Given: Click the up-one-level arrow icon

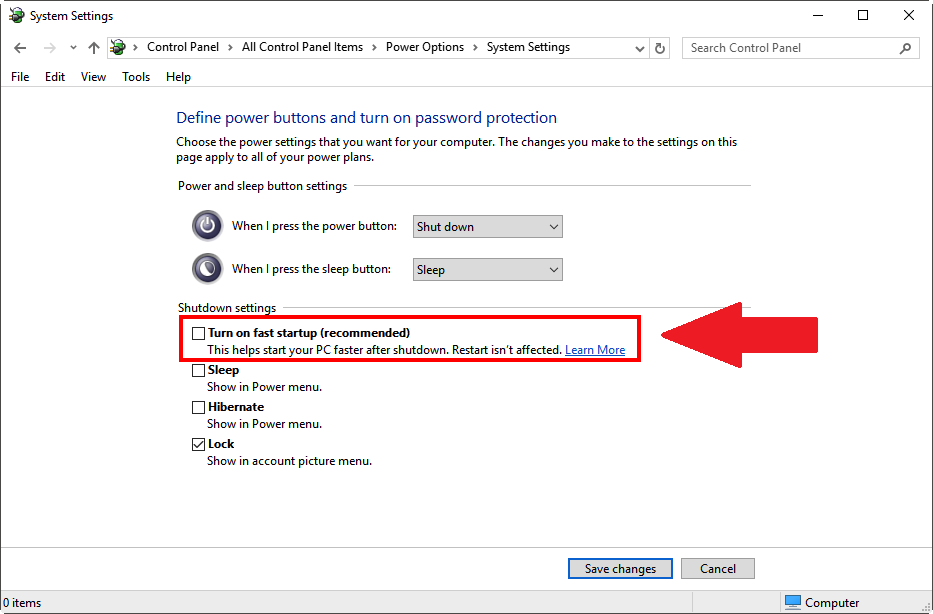Looking at the screenshot, I should [x=94, y=48].
